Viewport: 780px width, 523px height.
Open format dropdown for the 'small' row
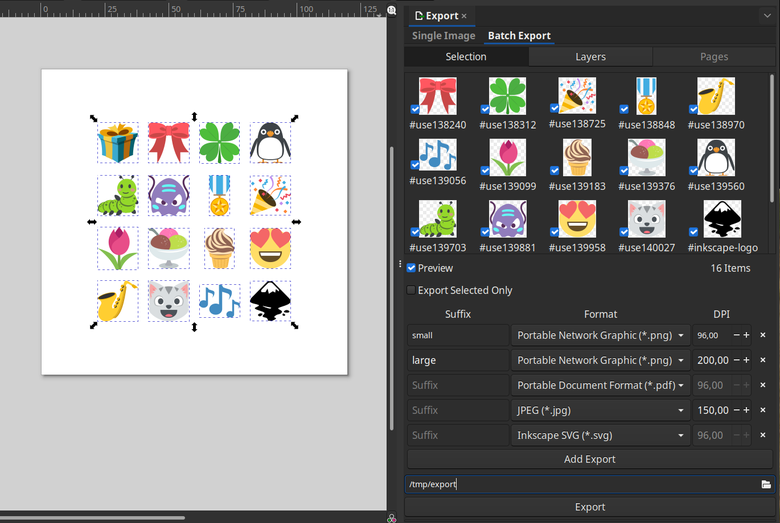600,335
